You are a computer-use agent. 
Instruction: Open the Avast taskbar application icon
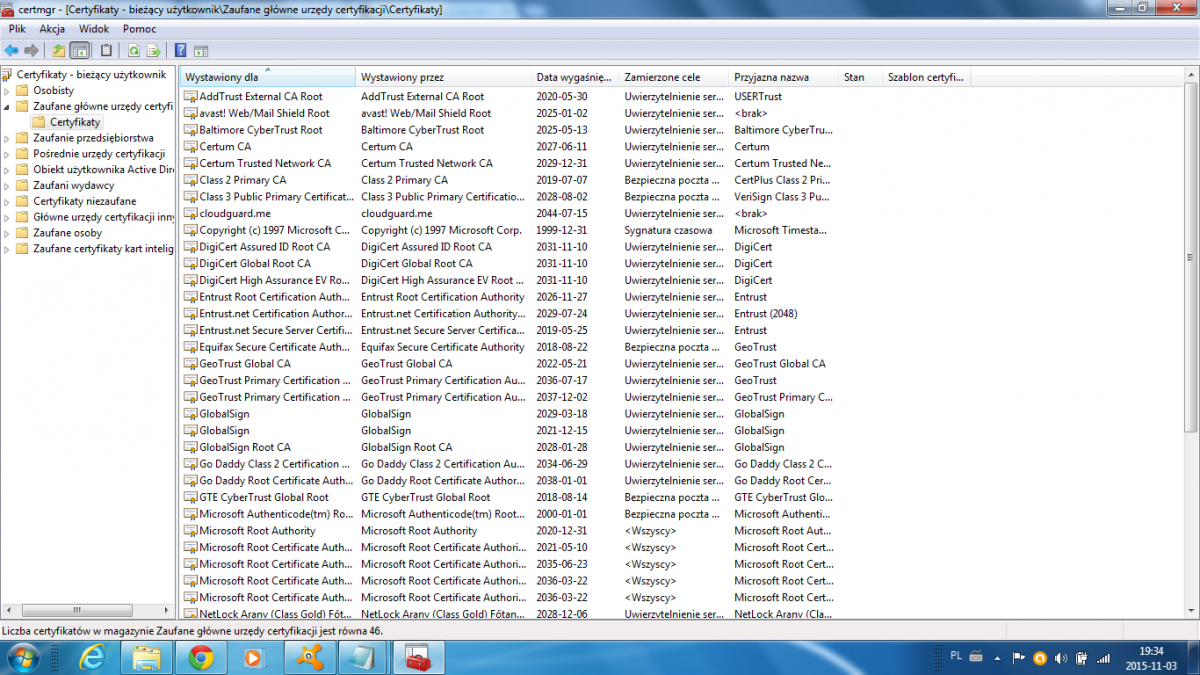309,657
